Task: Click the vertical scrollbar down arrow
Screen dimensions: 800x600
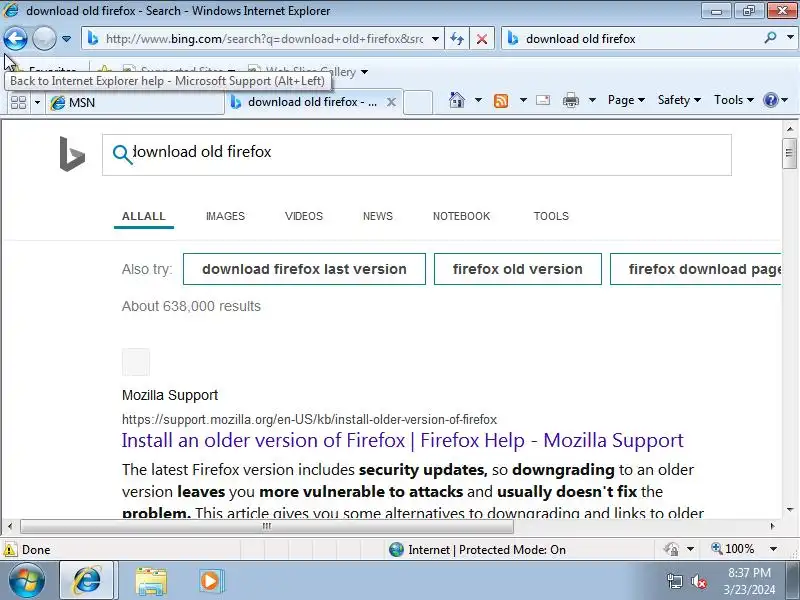Action: (790, 510)
